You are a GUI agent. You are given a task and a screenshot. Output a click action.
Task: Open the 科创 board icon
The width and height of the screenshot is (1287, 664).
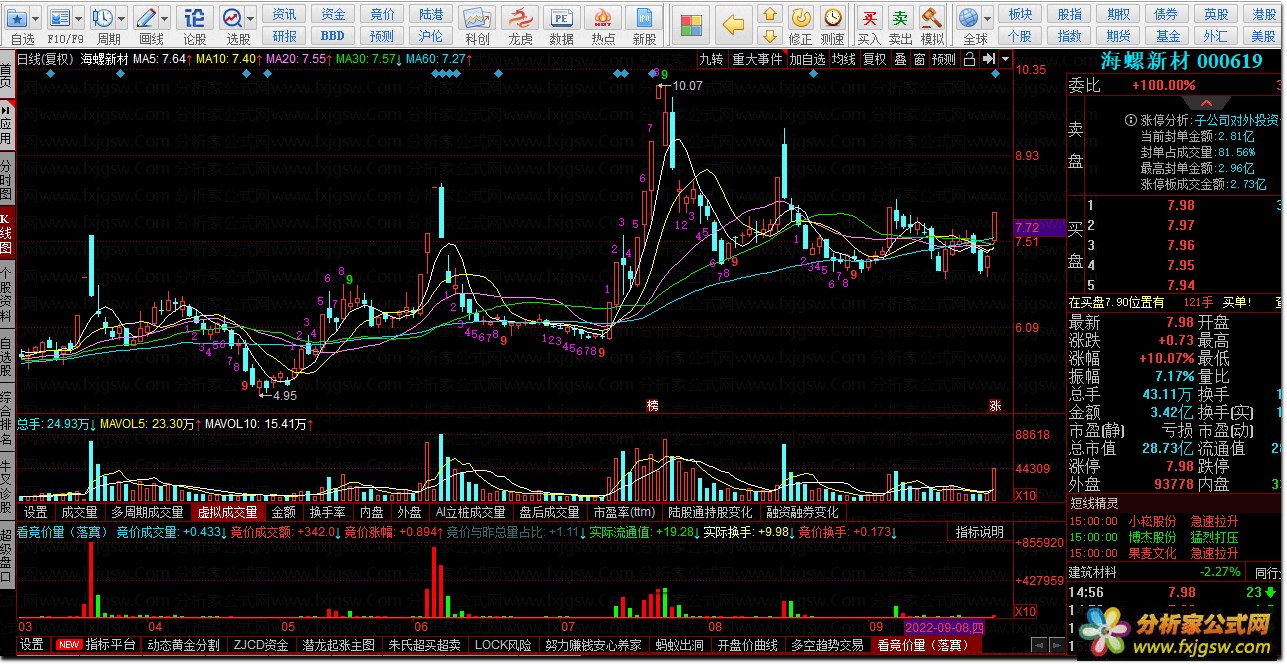coord(478,19)
